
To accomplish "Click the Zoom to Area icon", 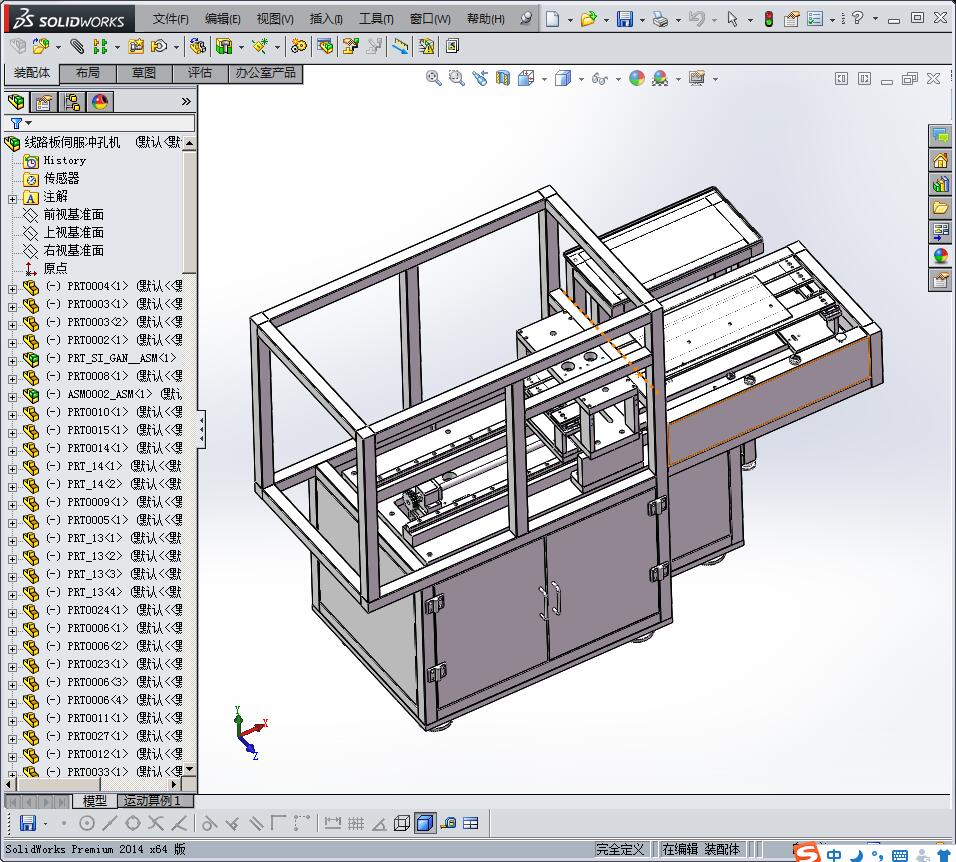I will tap(457, 78).
